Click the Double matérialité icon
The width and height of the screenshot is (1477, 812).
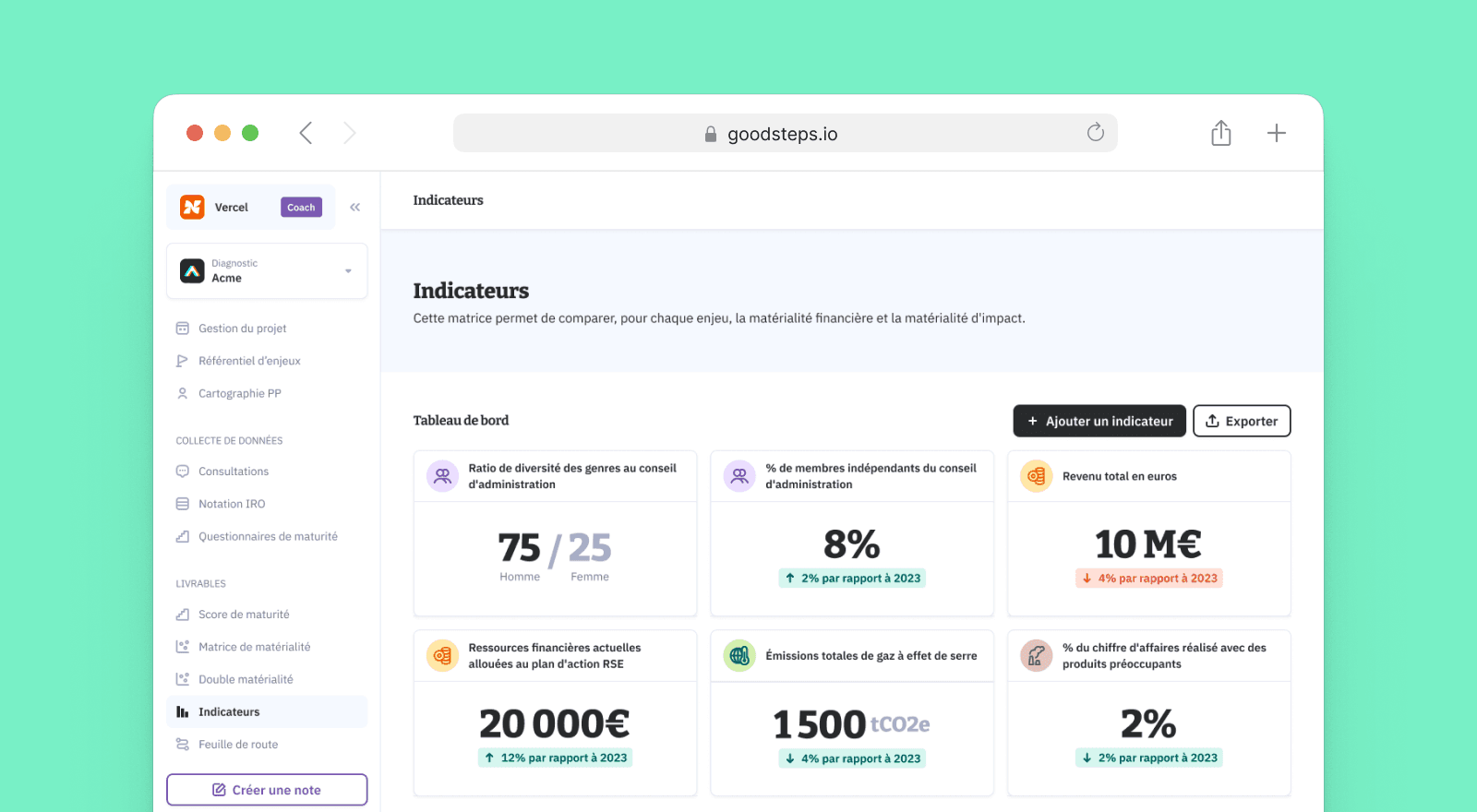click(183, 679)
